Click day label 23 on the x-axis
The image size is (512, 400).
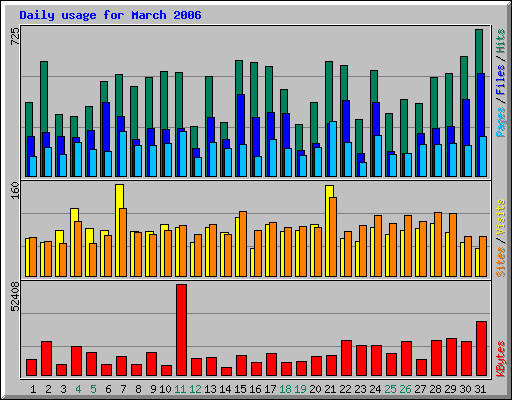point(360,389)
